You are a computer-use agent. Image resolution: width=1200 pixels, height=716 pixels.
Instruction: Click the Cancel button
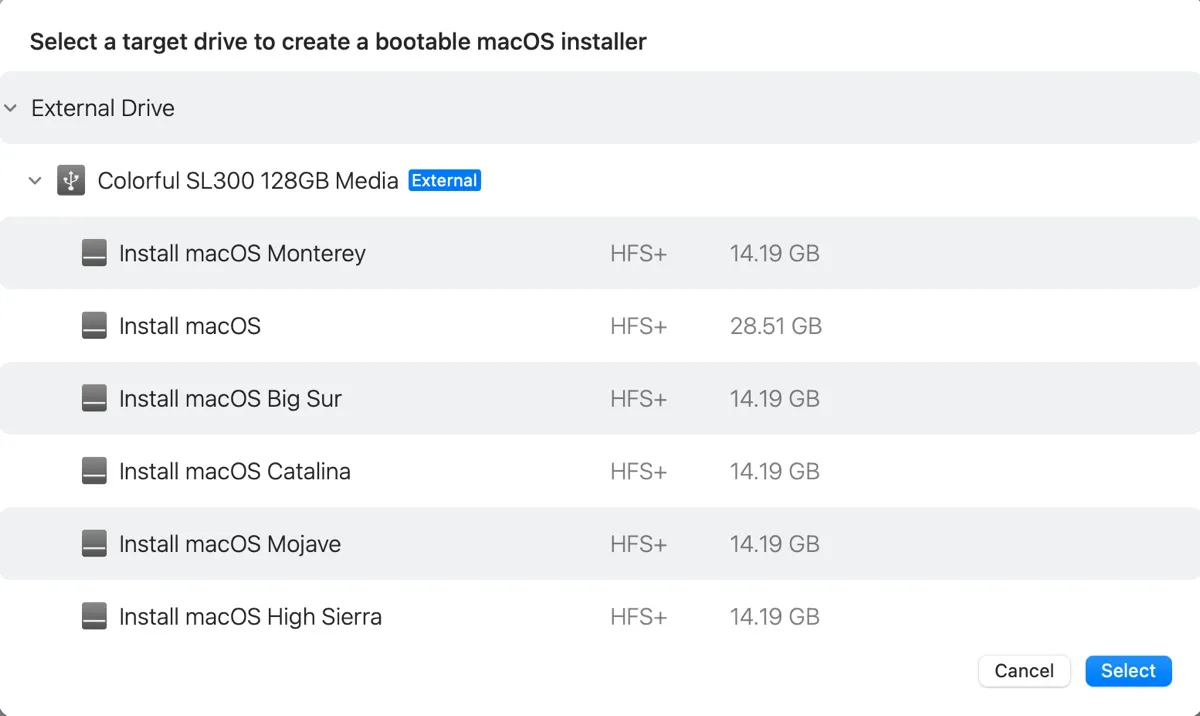tap(1024, 671)
